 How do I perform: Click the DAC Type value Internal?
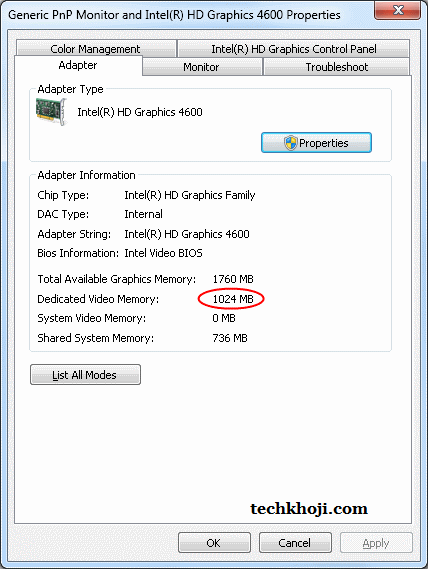[143, 214]
